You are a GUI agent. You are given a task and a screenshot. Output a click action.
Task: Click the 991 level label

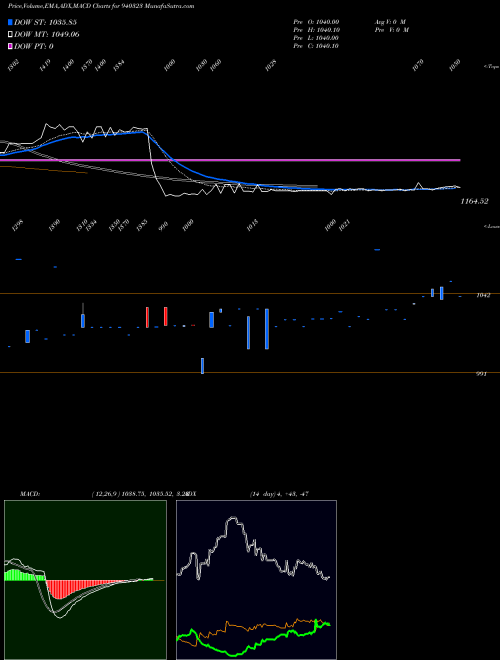[x=481, y=374]
